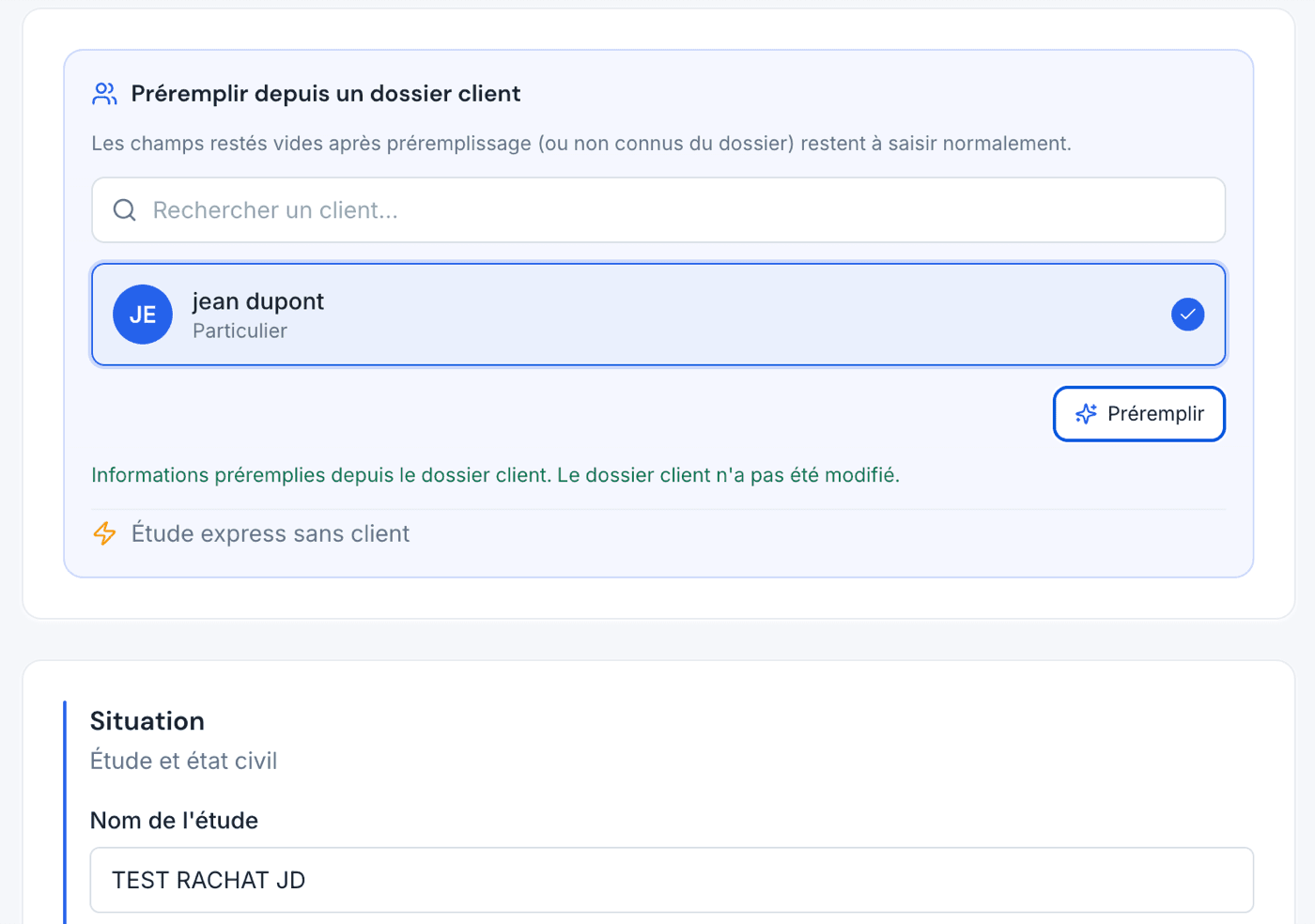
Task: Click the lightning bolt express icon
Action: 104,533
